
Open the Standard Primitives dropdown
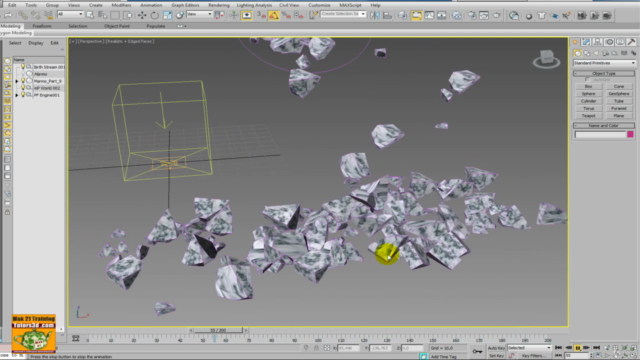pyautogui.click(x=604, y=63)
